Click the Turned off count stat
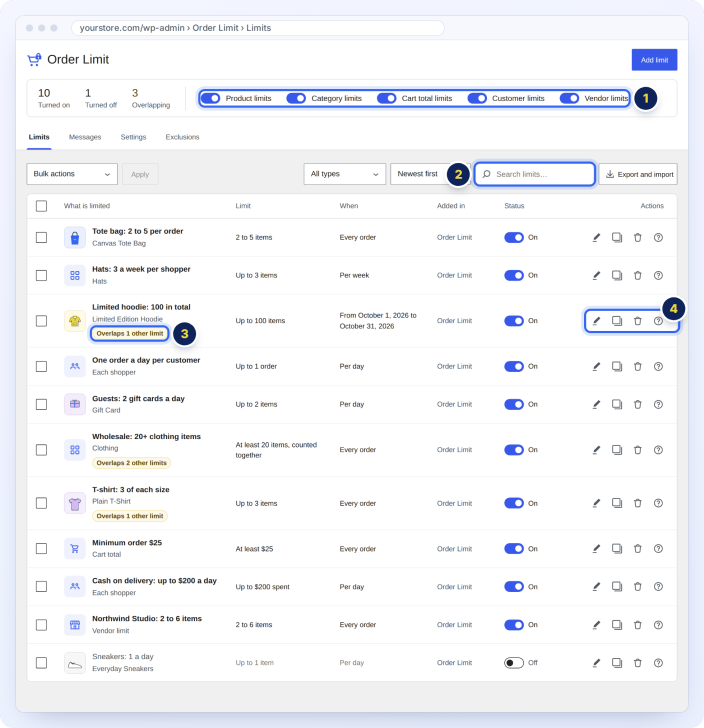This screenshot has width=704, height=728. pyautogui.click(x=101, y=98)
